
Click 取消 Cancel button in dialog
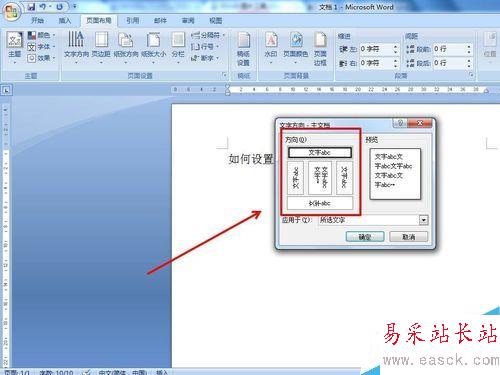pyautogui.click(x=408, y=237)
